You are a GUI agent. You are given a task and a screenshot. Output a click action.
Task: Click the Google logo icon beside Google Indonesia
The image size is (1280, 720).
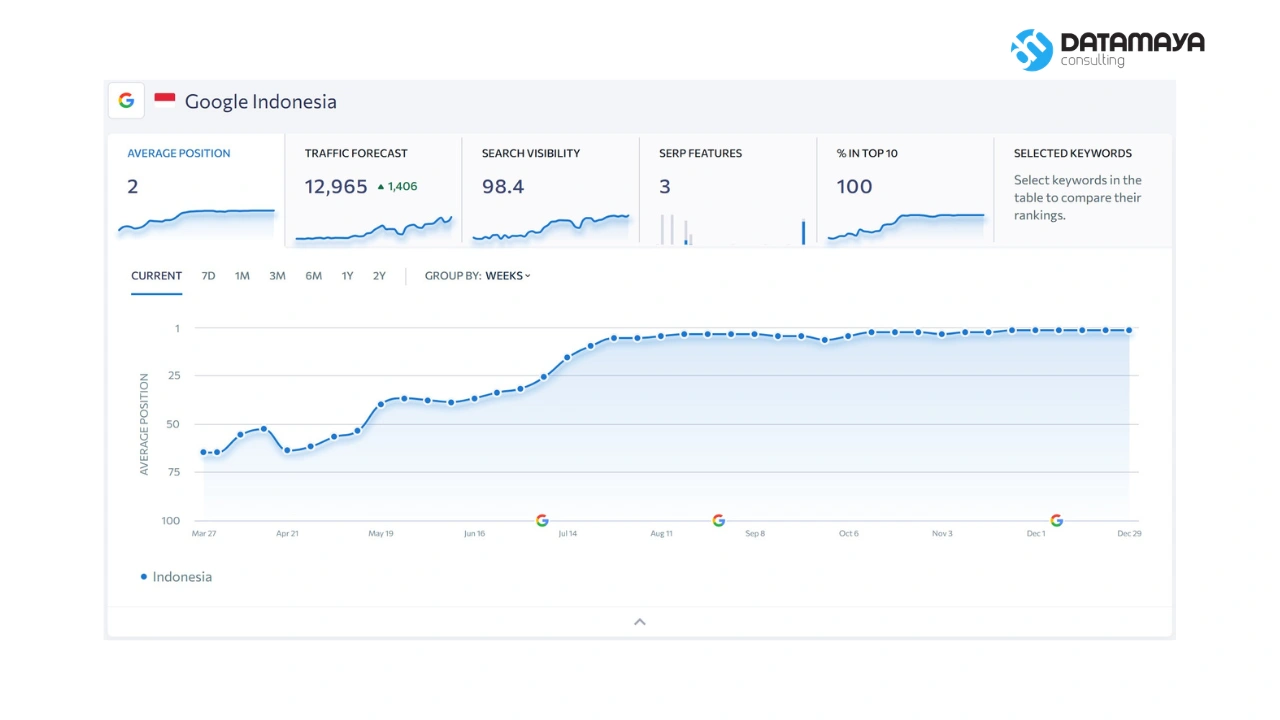[126, 101]
